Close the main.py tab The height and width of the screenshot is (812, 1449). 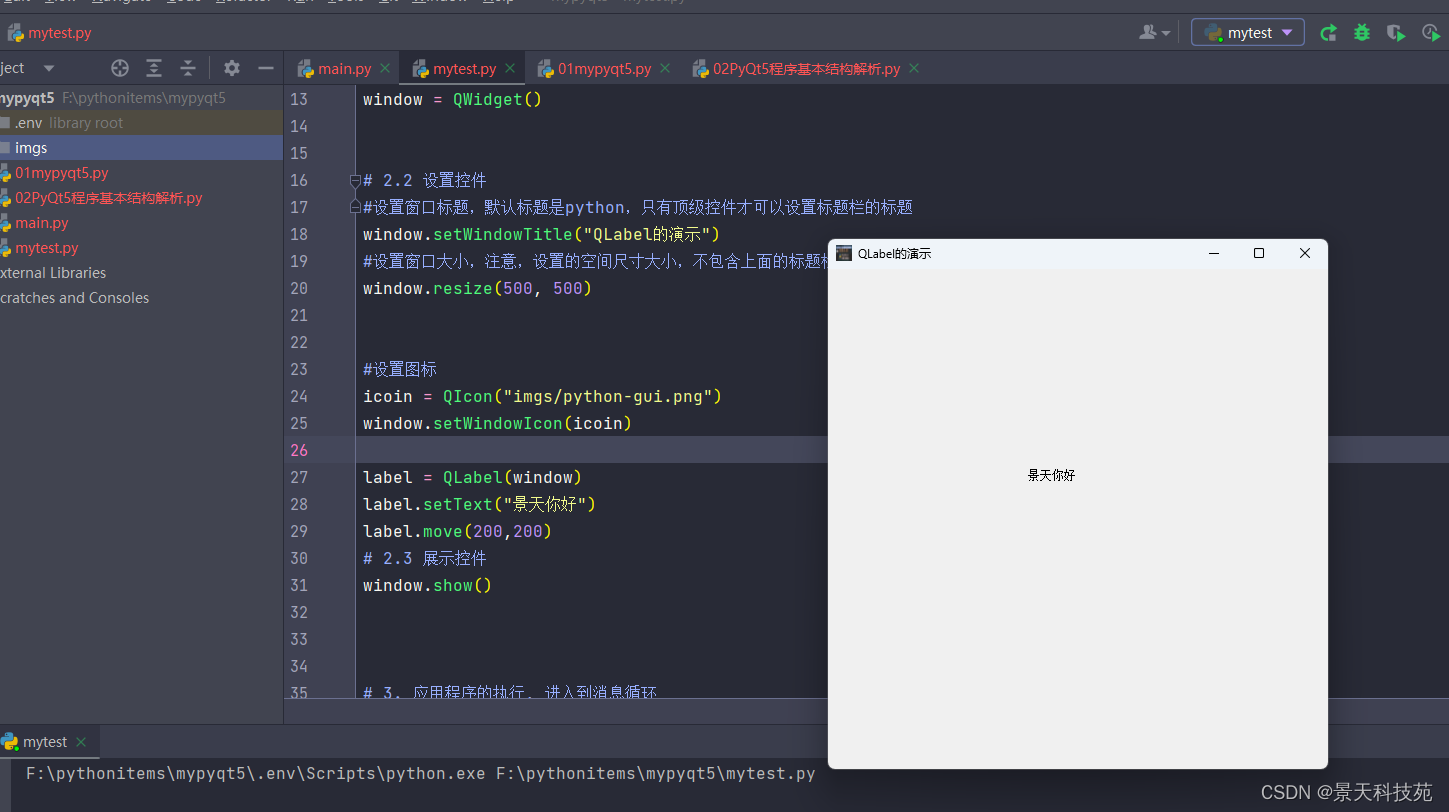[386, 69]
